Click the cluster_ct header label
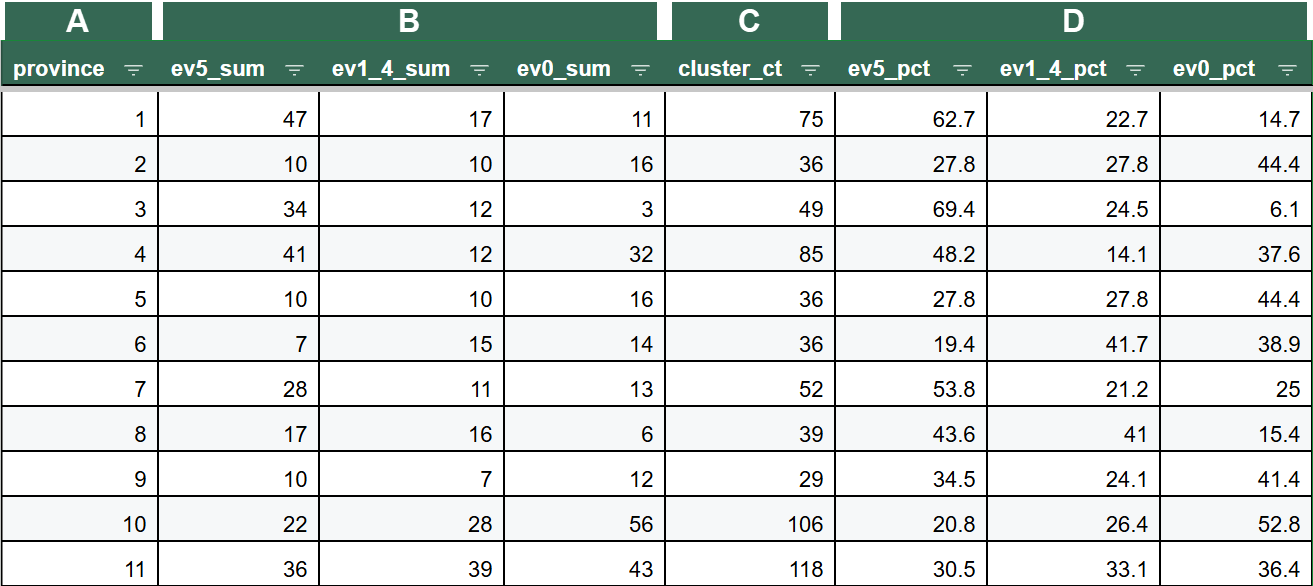The width and height of the screenshot is (1313, 586). pyautogui.click(x=730, y=68)
